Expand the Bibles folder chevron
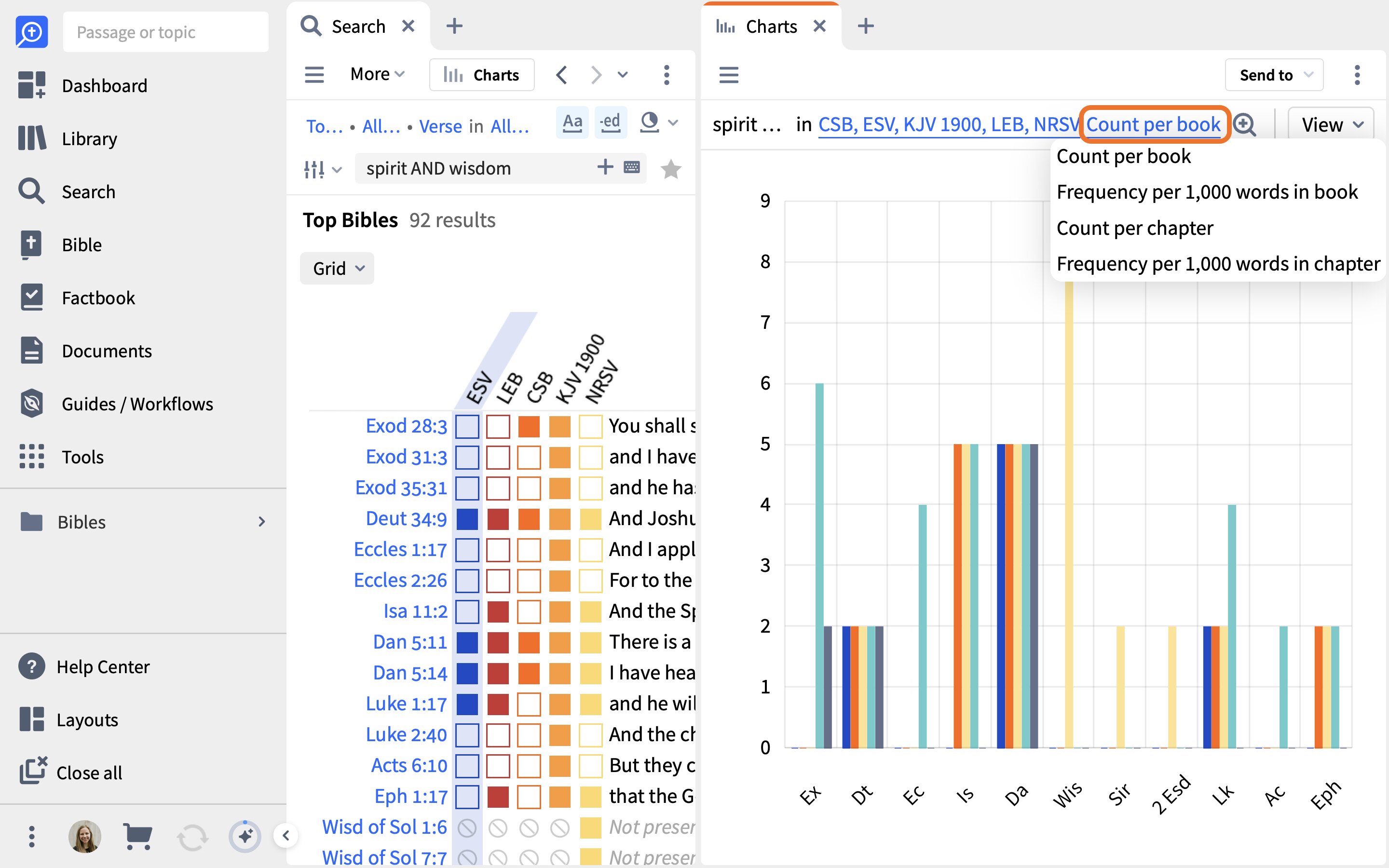This screenshot has height=868, width=1389. [262, 521]
